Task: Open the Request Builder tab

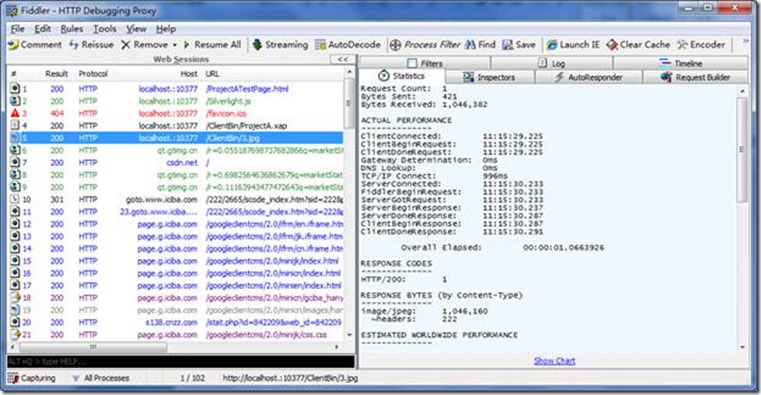Action: point(695,77)
